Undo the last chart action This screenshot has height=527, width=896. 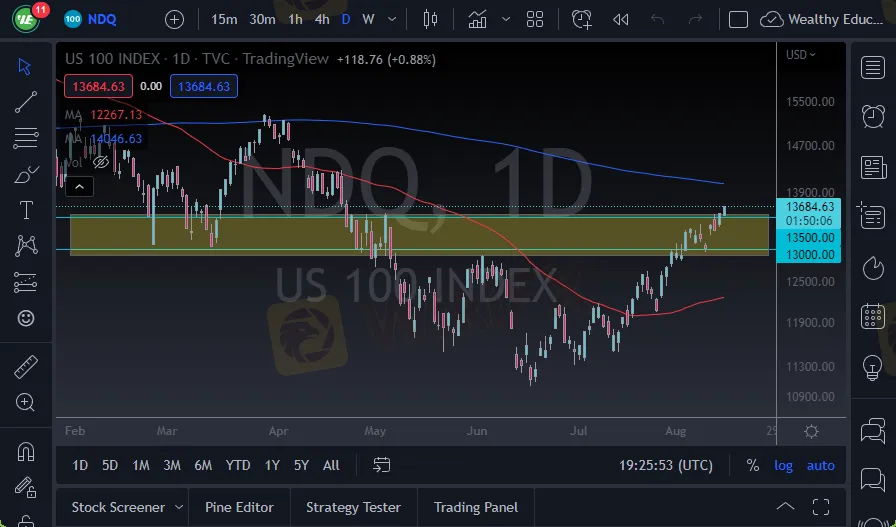(658, 19)
